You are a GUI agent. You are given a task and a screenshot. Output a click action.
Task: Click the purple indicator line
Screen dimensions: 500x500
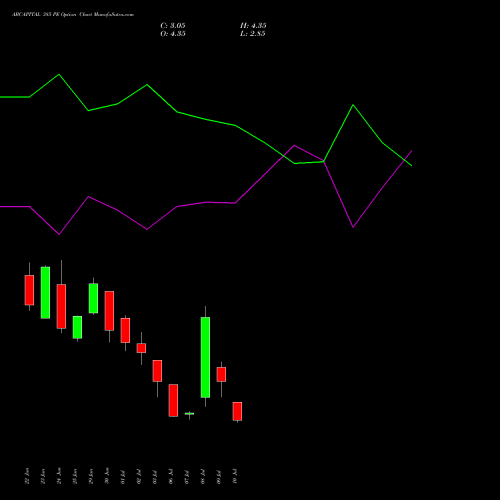pyautogui.click(x=206, y=202)
